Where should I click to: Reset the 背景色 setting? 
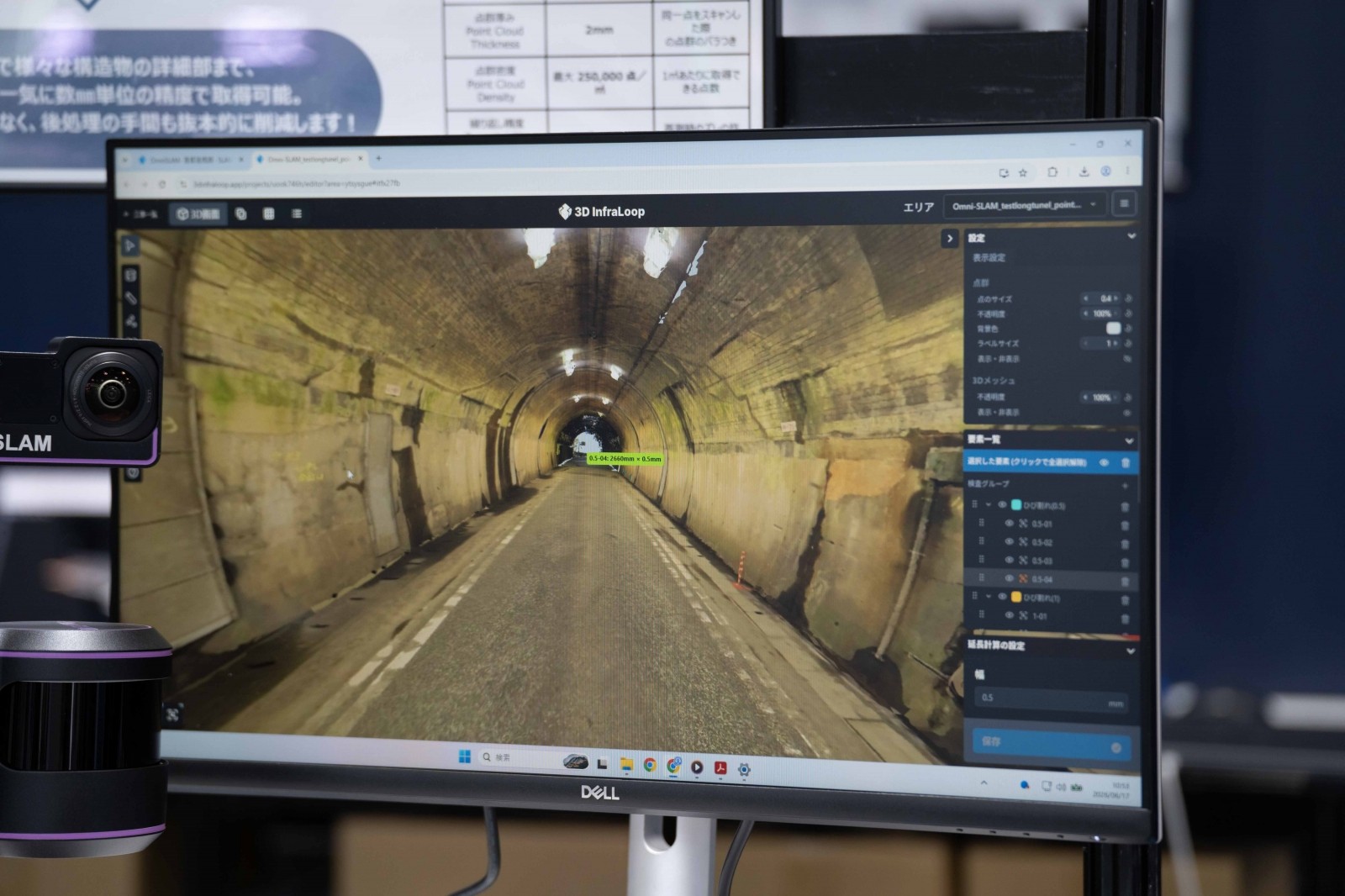[x=1128, y=328]
